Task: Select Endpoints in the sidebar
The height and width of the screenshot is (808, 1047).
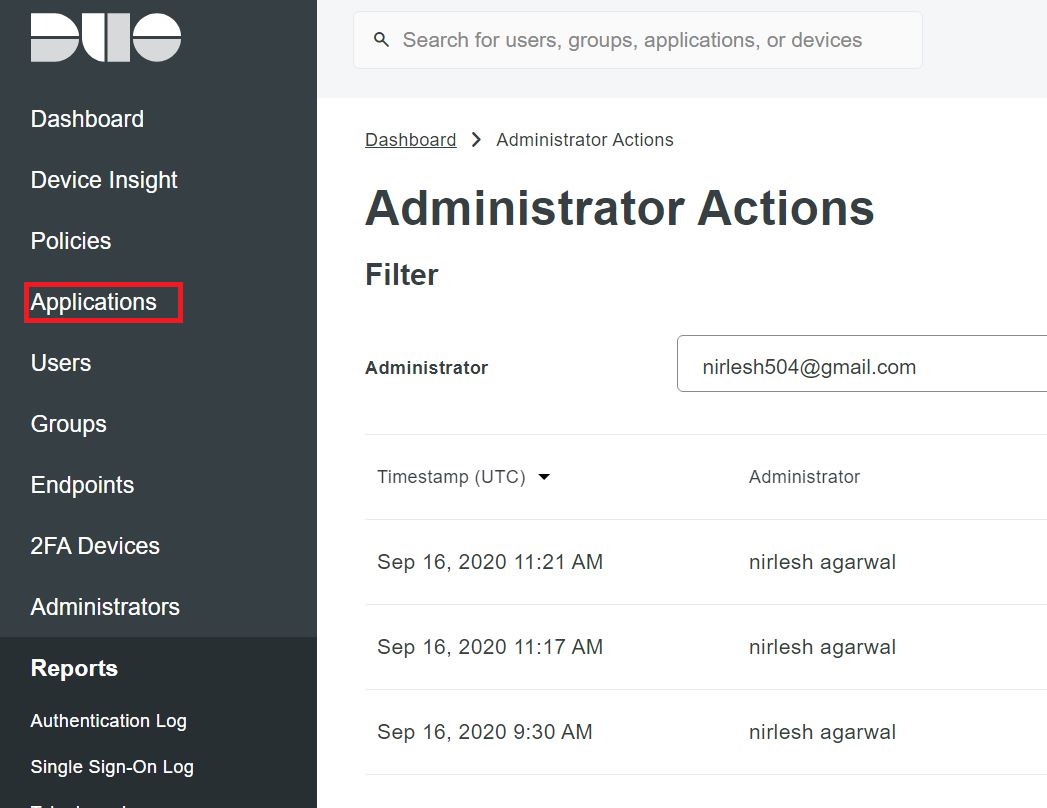Action: (x=82, y=485)
